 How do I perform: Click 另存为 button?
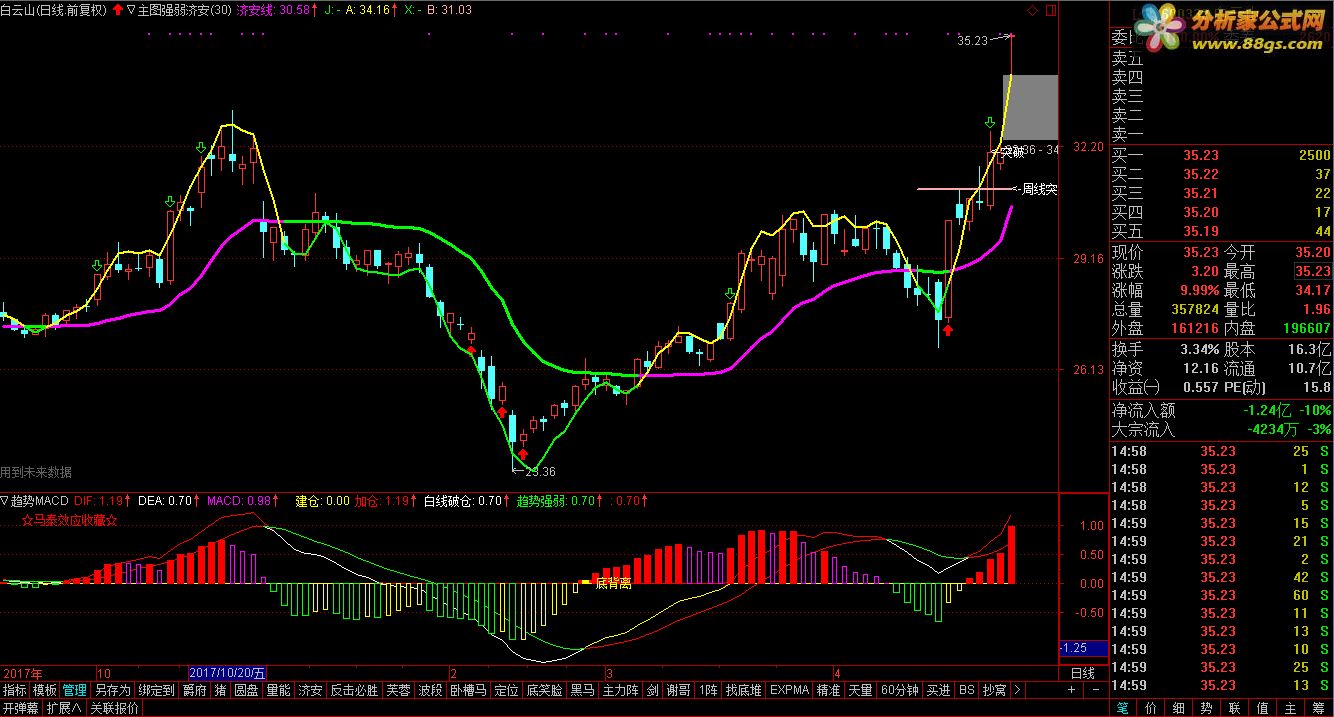pos(113,690)
